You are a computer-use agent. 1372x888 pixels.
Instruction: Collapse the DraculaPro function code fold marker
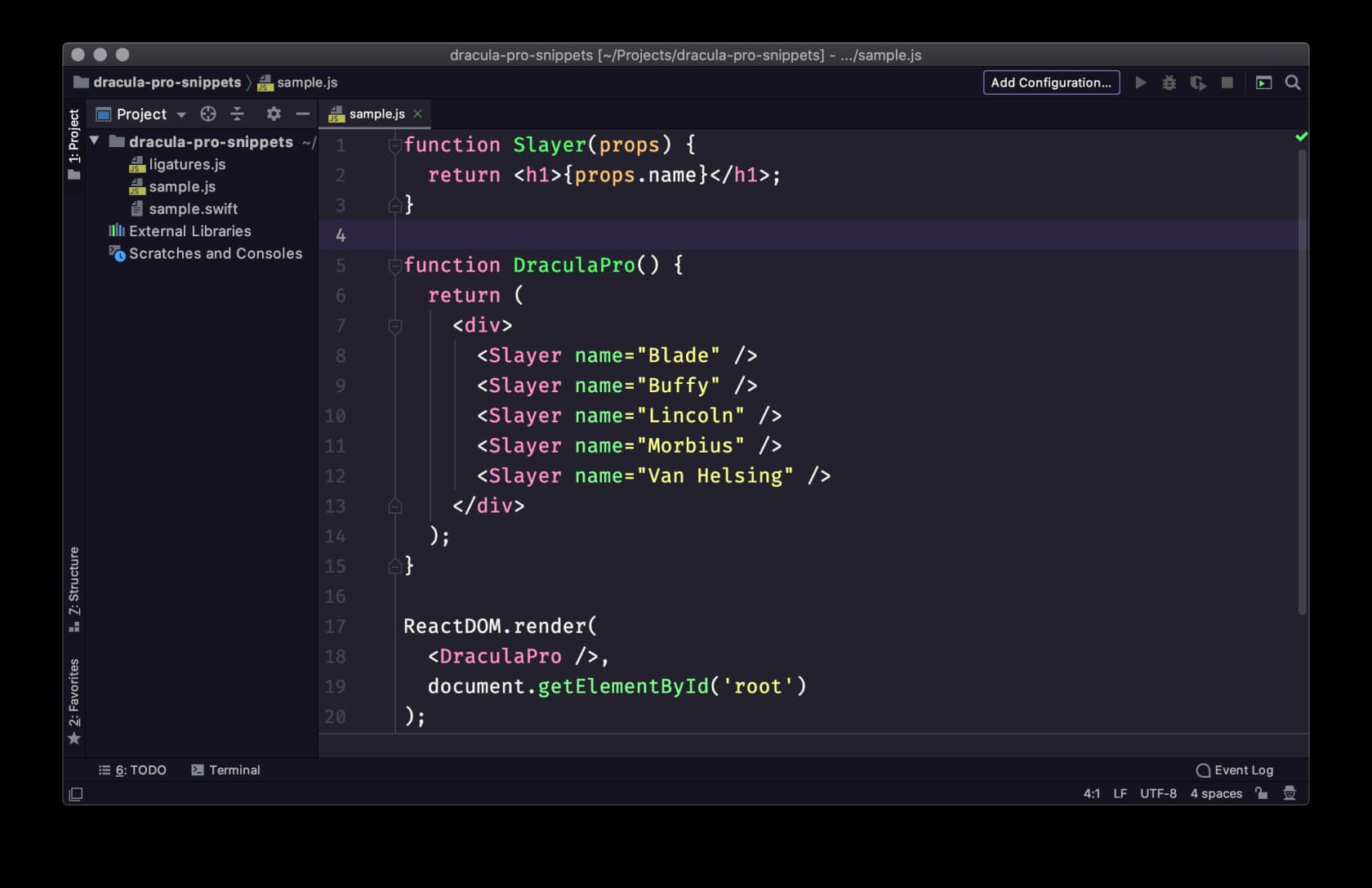point(394,265)
